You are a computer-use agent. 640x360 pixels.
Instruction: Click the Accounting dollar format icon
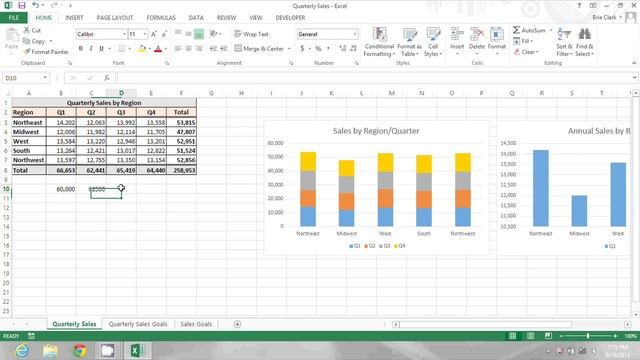[302, 49]
